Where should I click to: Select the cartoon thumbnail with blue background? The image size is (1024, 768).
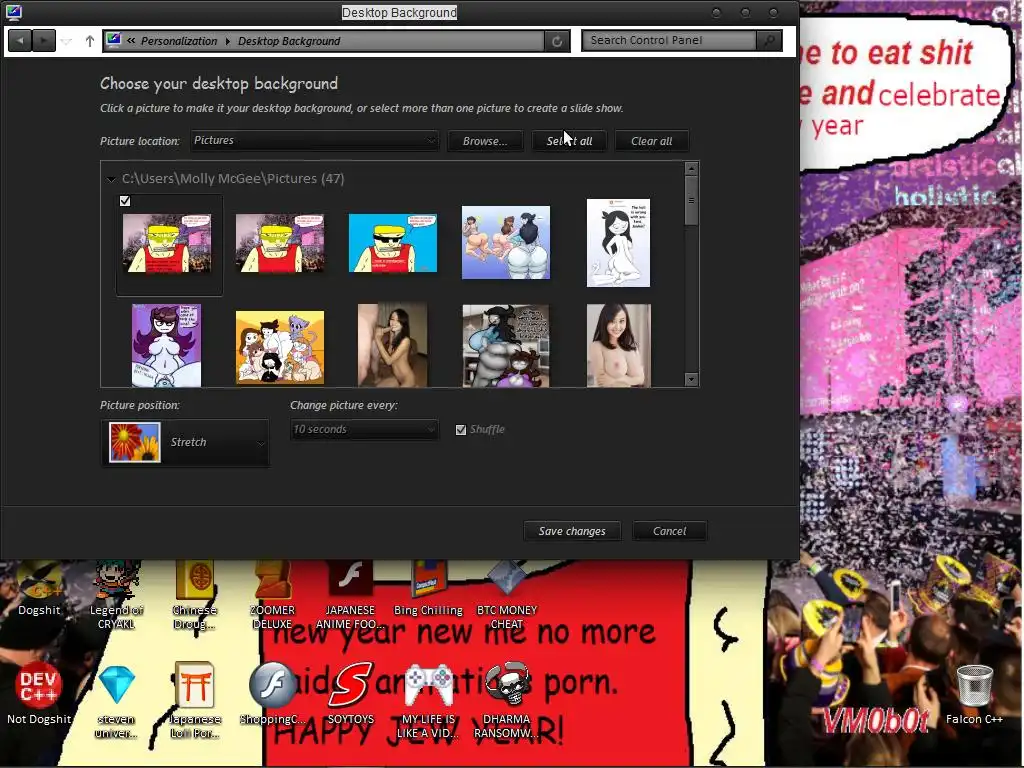click(392, 243)
